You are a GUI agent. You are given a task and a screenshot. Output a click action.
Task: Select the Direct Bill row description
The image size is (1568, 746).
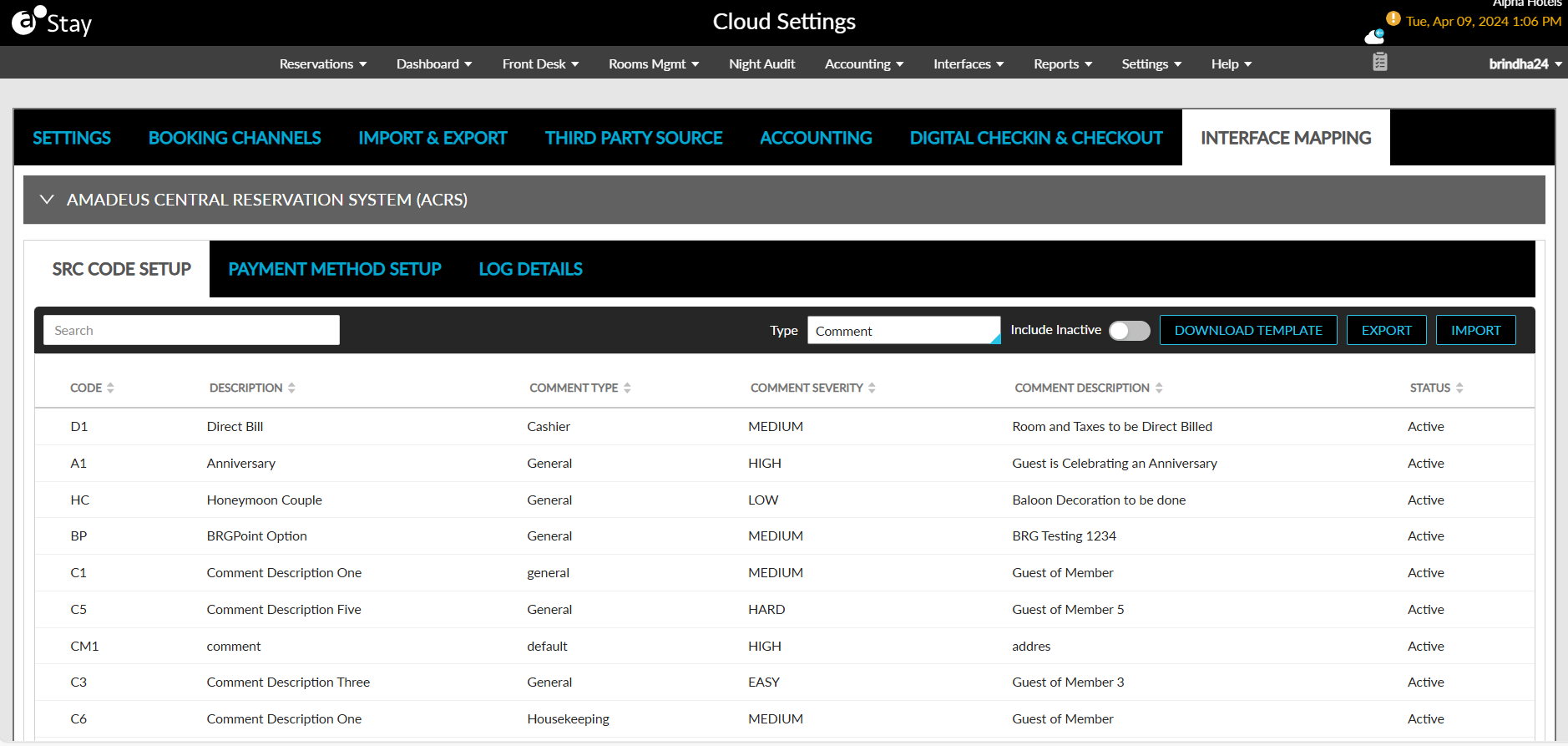pyautogui.click(x=235, y=426)
